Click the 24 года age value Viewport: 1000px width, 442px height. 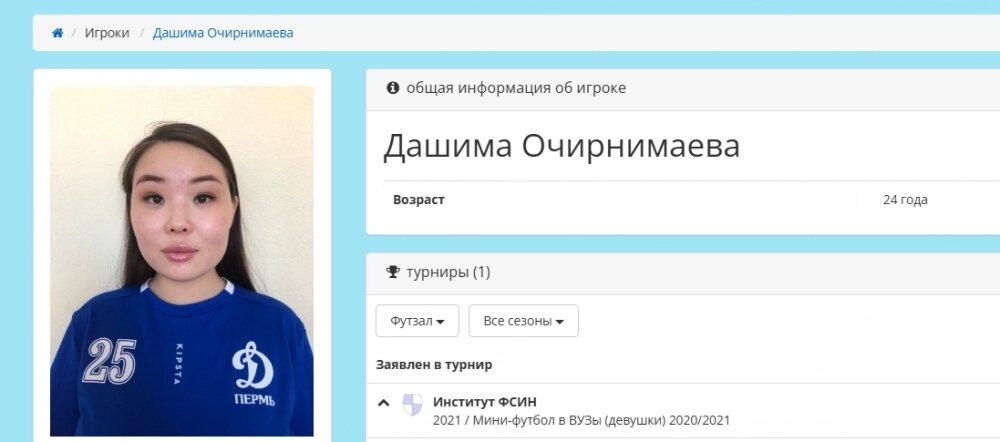tap(905, 200)
